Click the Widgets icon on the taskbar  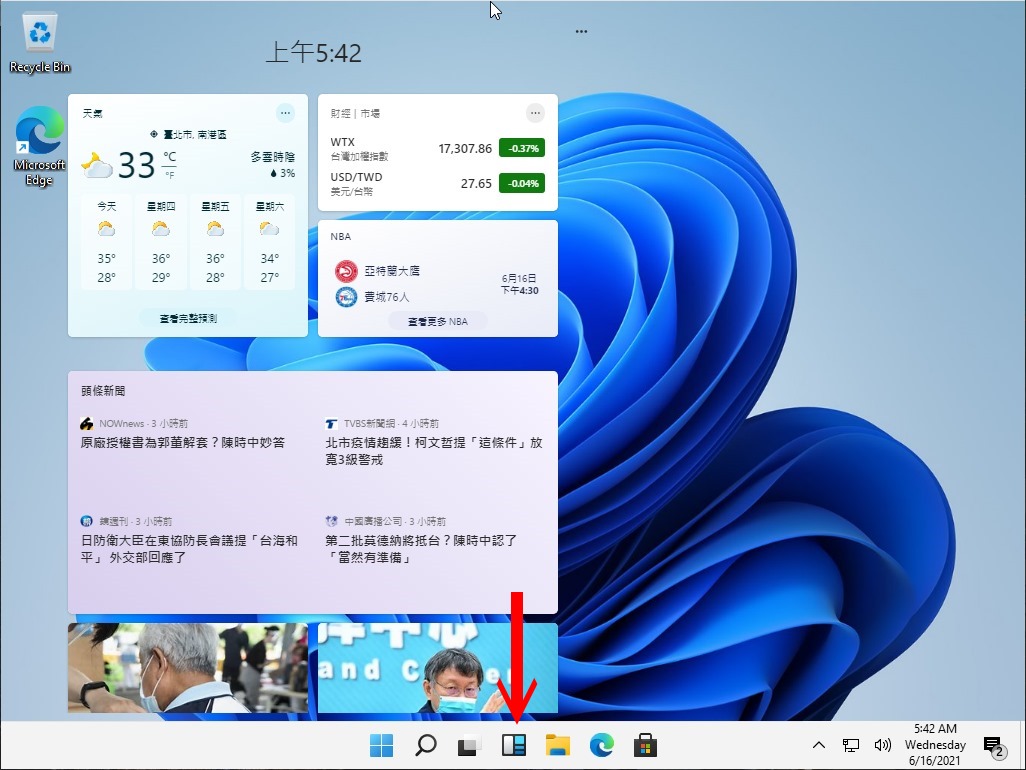[513, 744]
